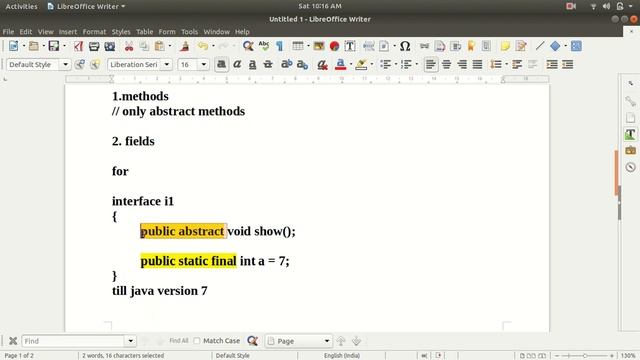The height and width of the screenshot is (360, 640).
Task: Save the document with the Save icon
Action: click(54, 46)
